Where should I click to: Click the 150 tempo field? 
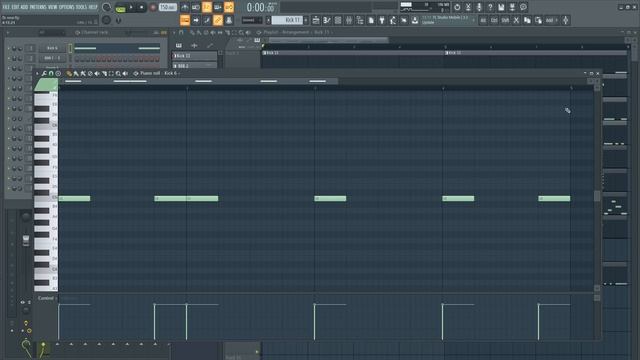click(167, 7)
